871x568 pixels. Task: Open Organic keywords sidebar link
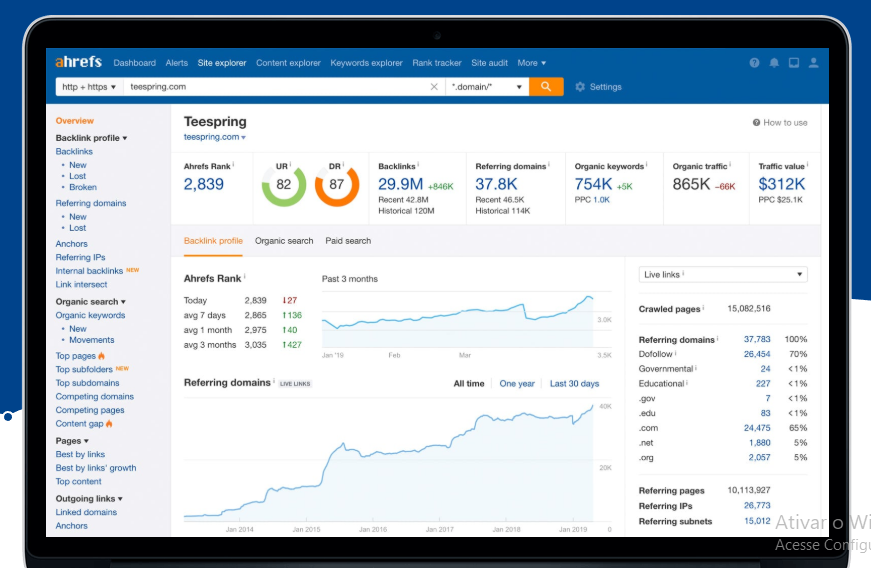pos(90,315)
